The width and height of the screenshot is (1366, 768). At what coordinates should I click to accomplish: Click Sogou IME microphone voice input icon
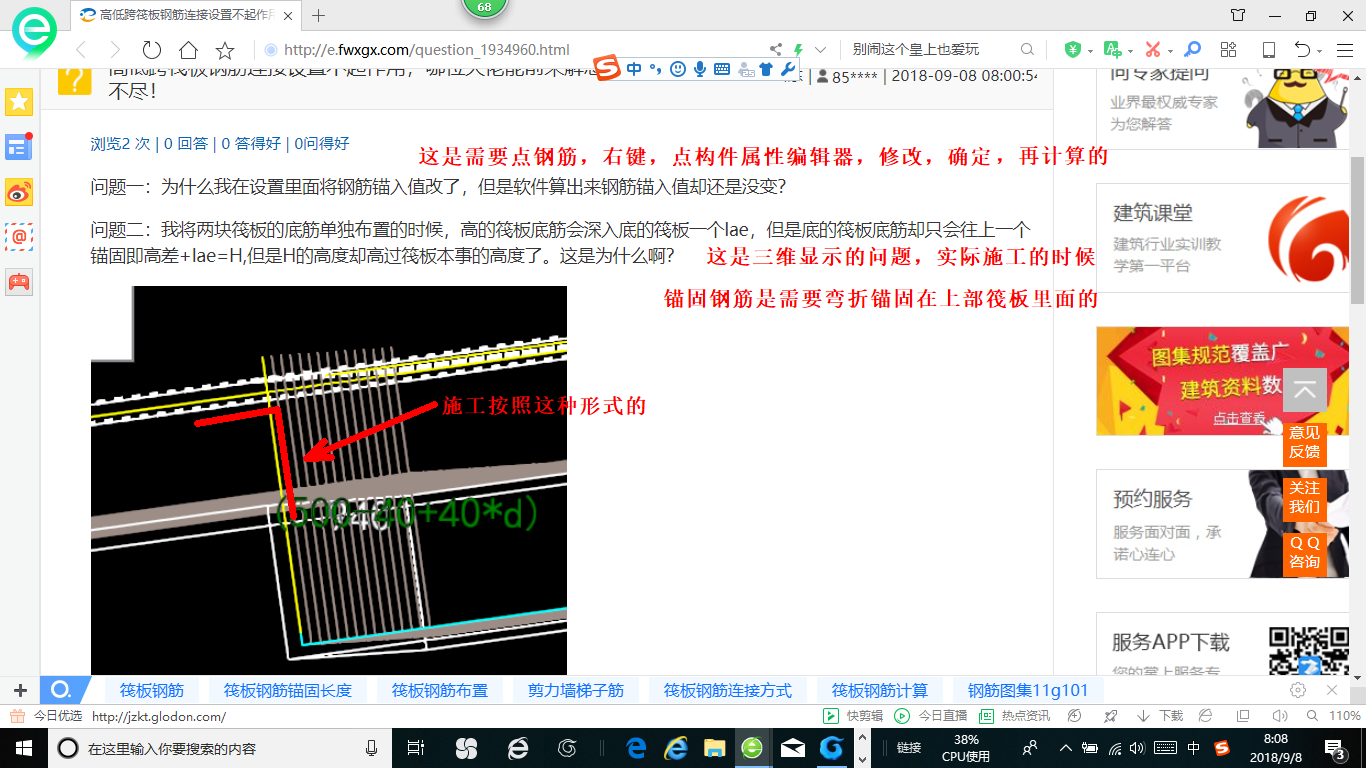coord(700,69)
